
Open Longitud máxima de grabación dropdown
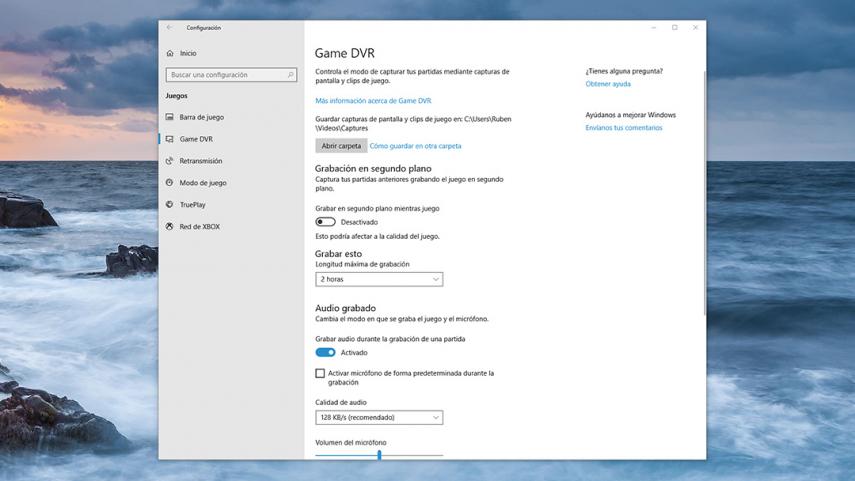point(379,279)
